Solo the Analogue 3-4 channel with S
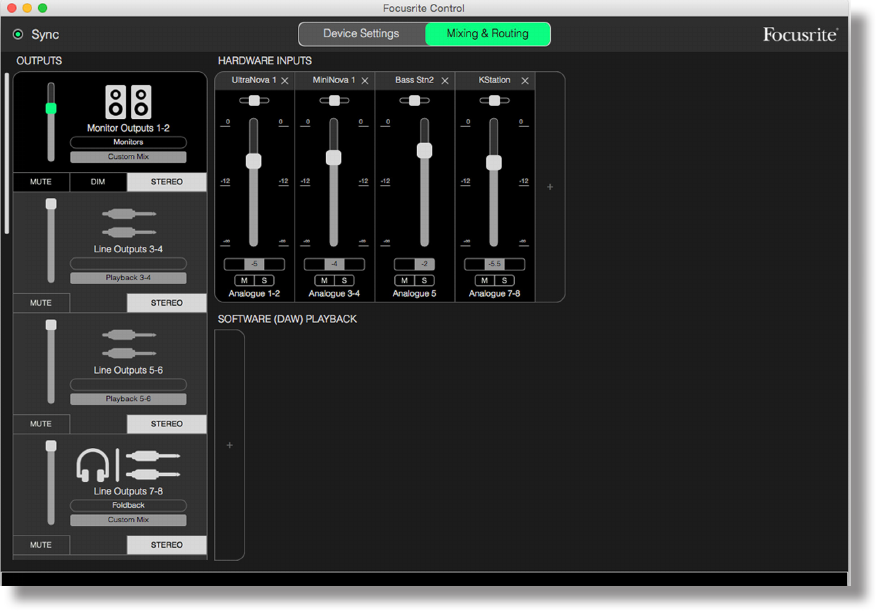877x612 pixels. (x=344, y=280)
